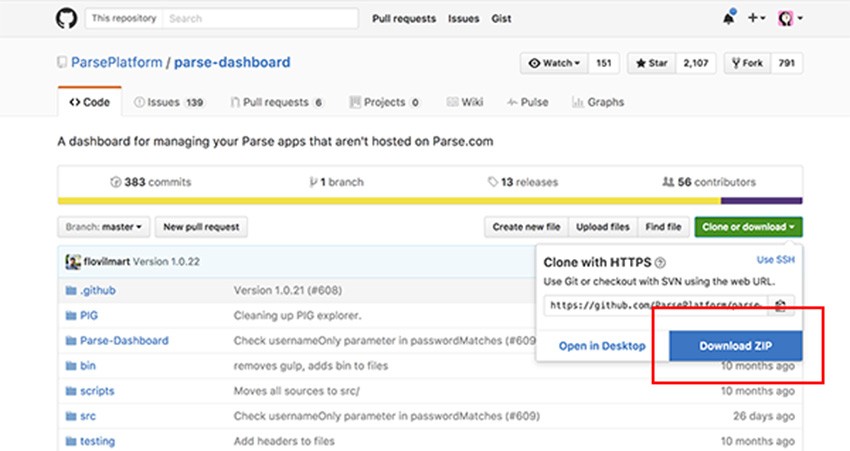
Task: Switch to the Wiki tab
Action: tap(465, 102)
